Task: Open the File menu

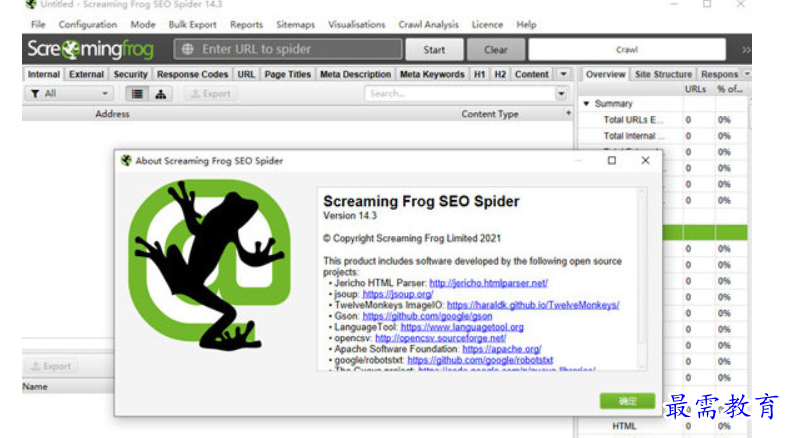Action: point(38,25)
